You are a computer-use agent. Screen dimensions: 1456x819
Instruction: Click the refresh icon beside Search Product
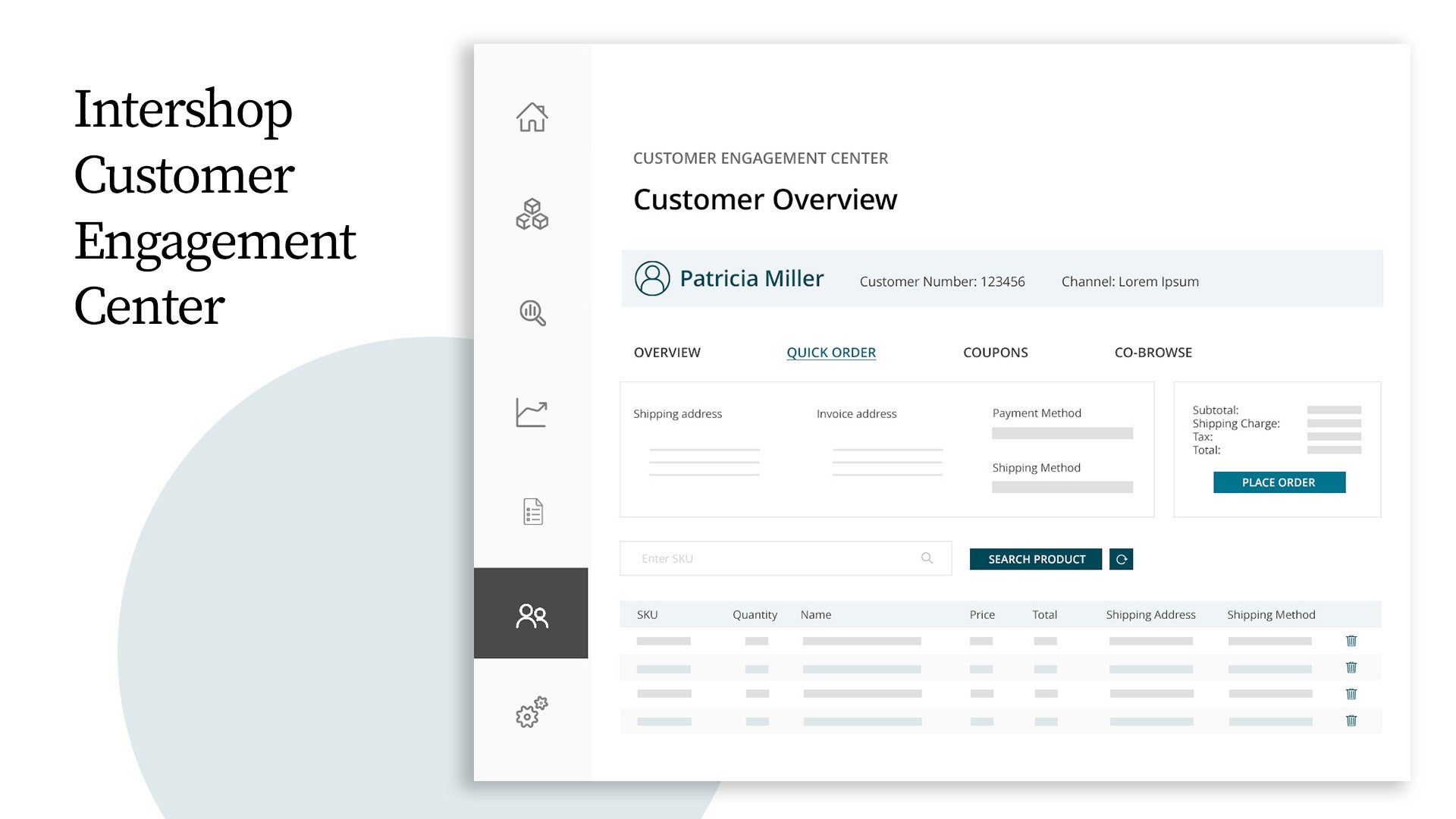tap(1121, 560)
